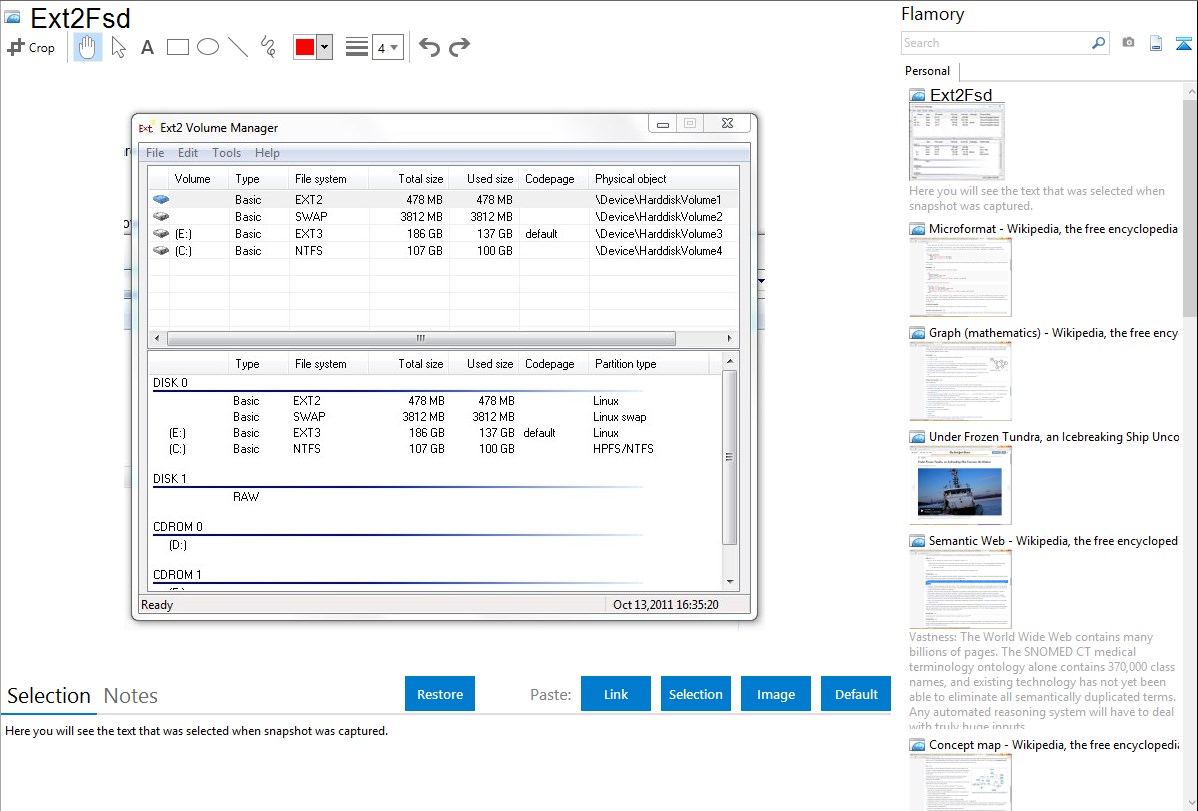The height and width of the screenshot is (811, 1198).
Task: Click the page document icon in Flamory
Action: point(1156,43)
